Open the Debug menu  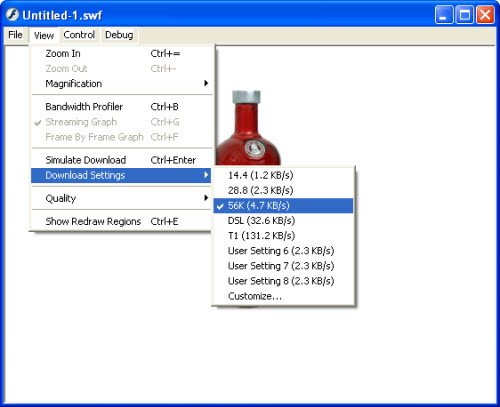pos(119,35)
